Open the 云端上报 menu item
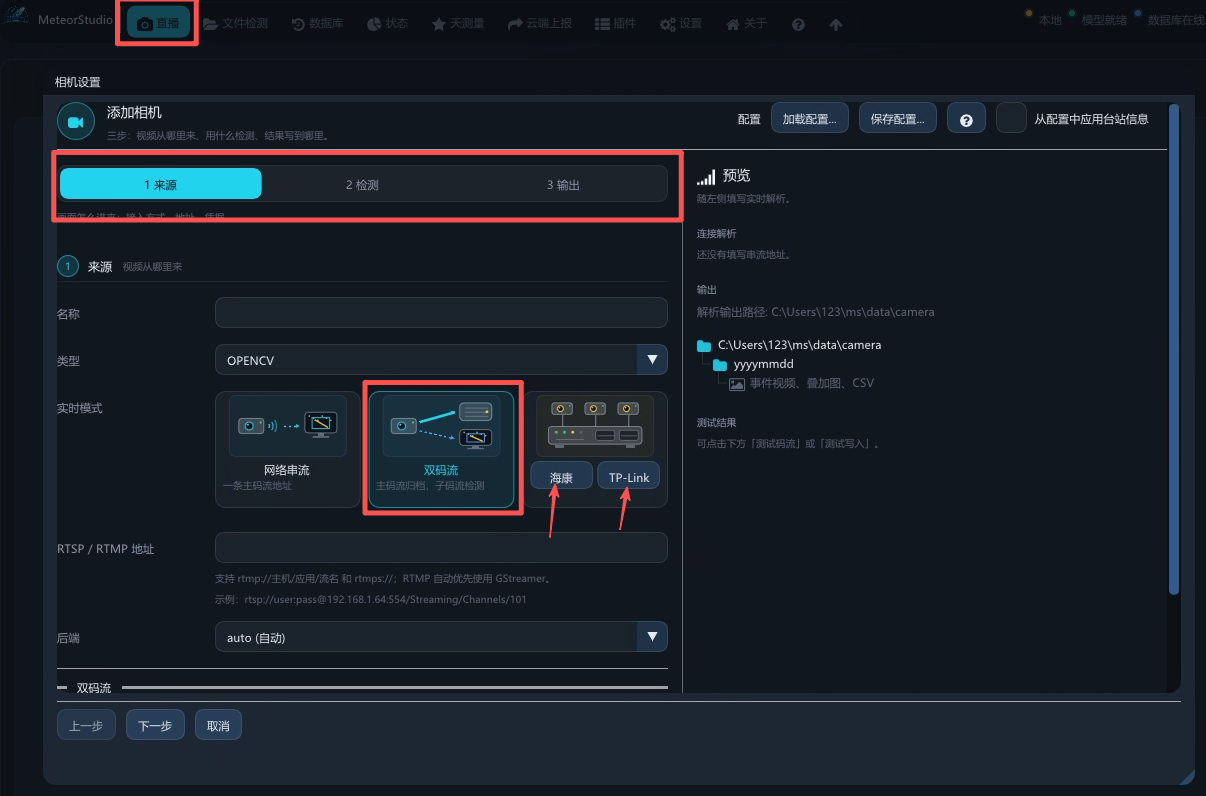This screenshot has height=796, width=1206. 540,23
